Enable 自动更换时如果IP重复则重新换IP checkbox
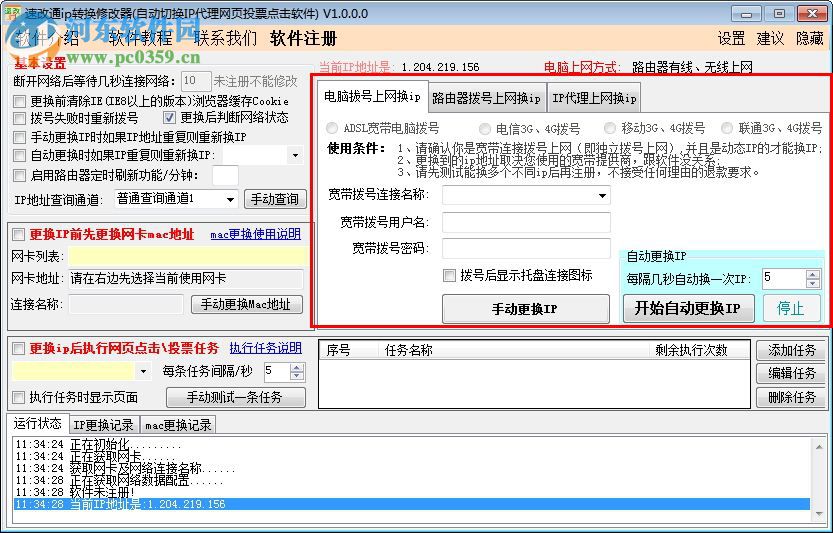Viewport: 833px width, 533px height. pyautogui.click(x=20, y=156)
